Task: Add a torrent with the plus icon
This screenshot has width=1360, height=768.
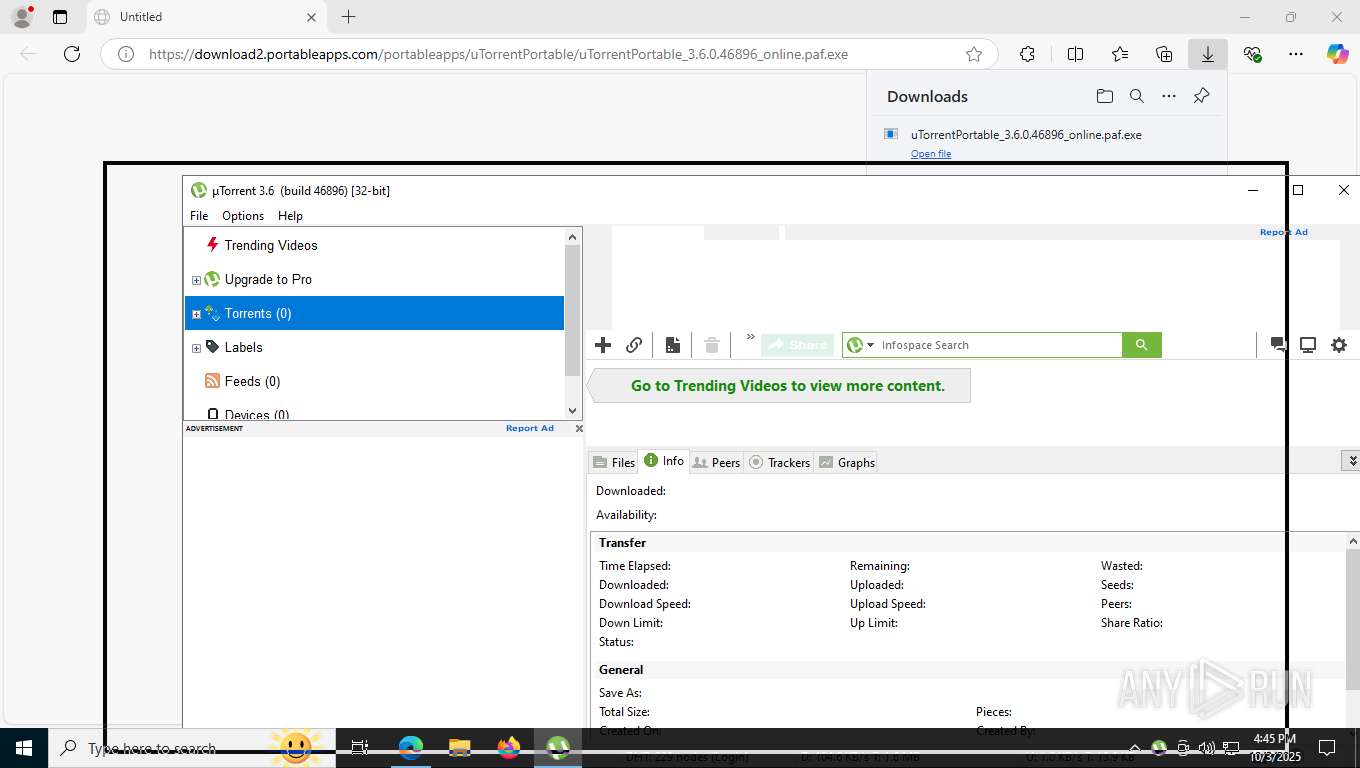Action: pos(603,345)
